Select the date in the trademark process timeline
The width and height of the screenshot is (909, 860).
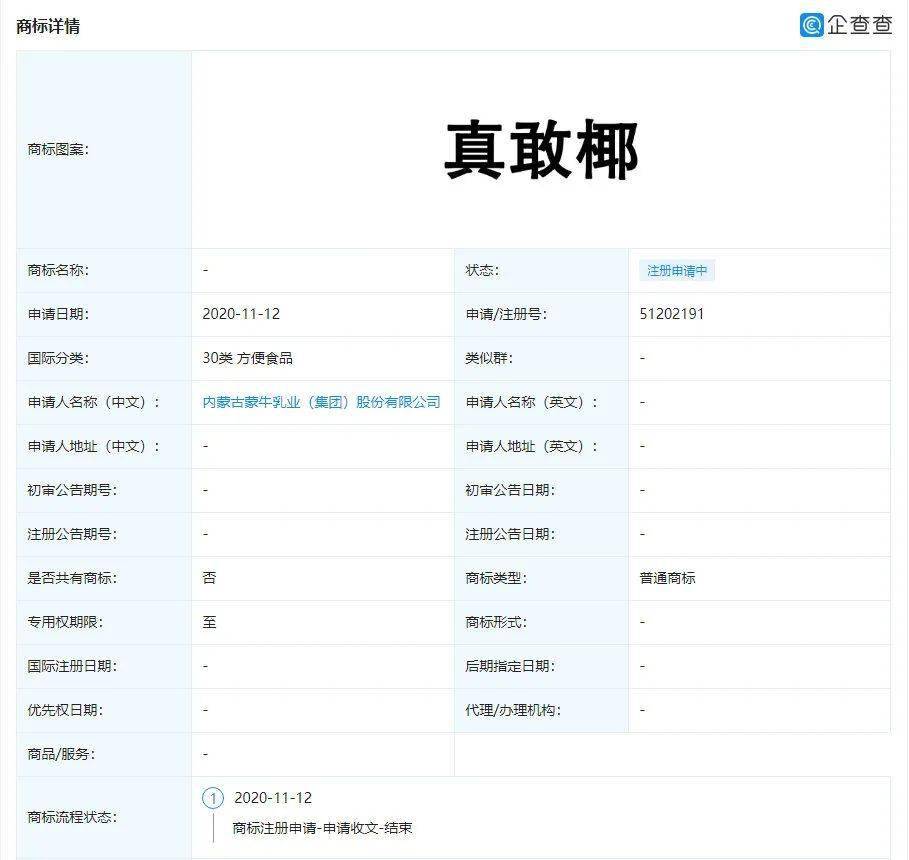click(273, 798)
